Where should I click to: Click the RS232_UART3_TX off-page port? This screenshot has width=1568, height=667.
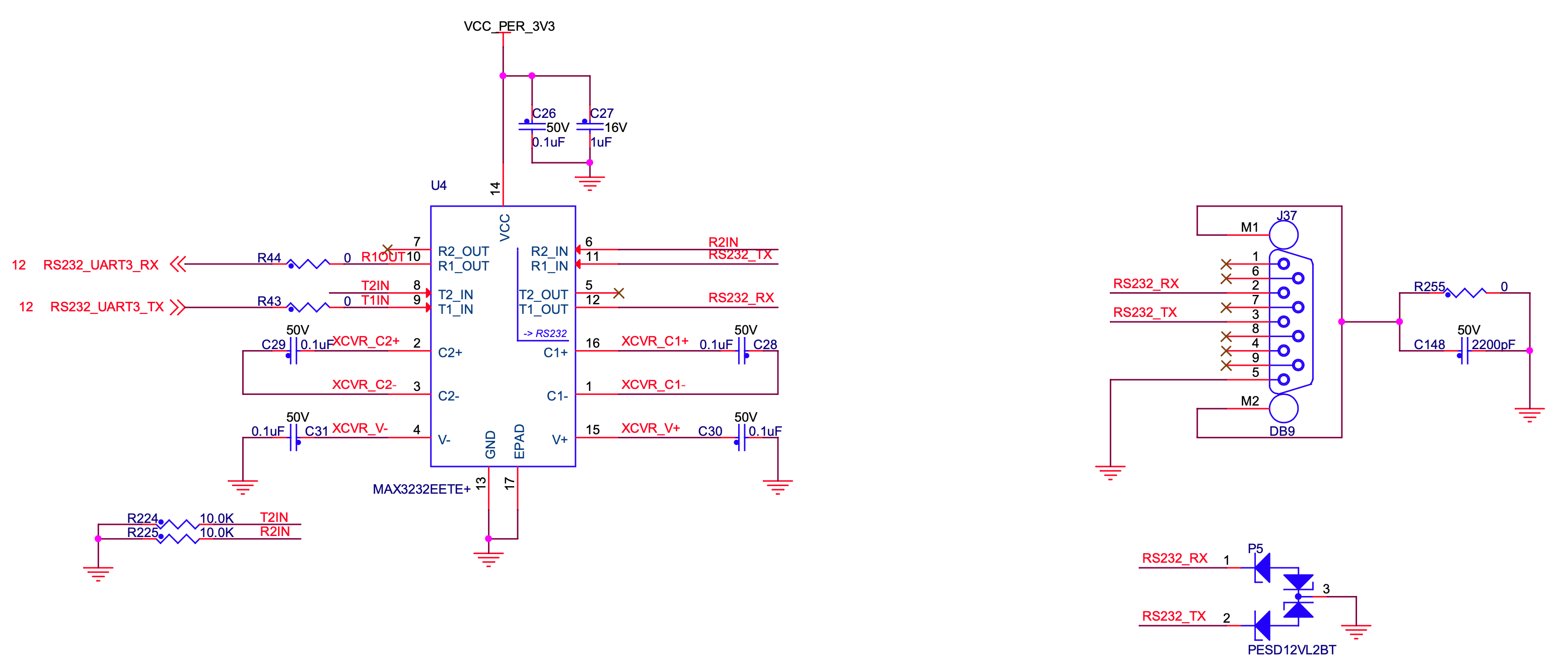pos(178,307)
